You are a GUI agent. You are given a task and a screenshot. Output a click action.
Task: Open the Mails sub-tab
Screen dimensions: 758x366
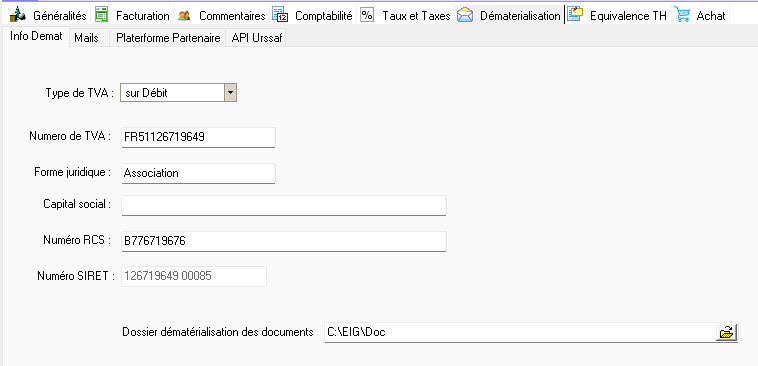(x=89, y=38)
